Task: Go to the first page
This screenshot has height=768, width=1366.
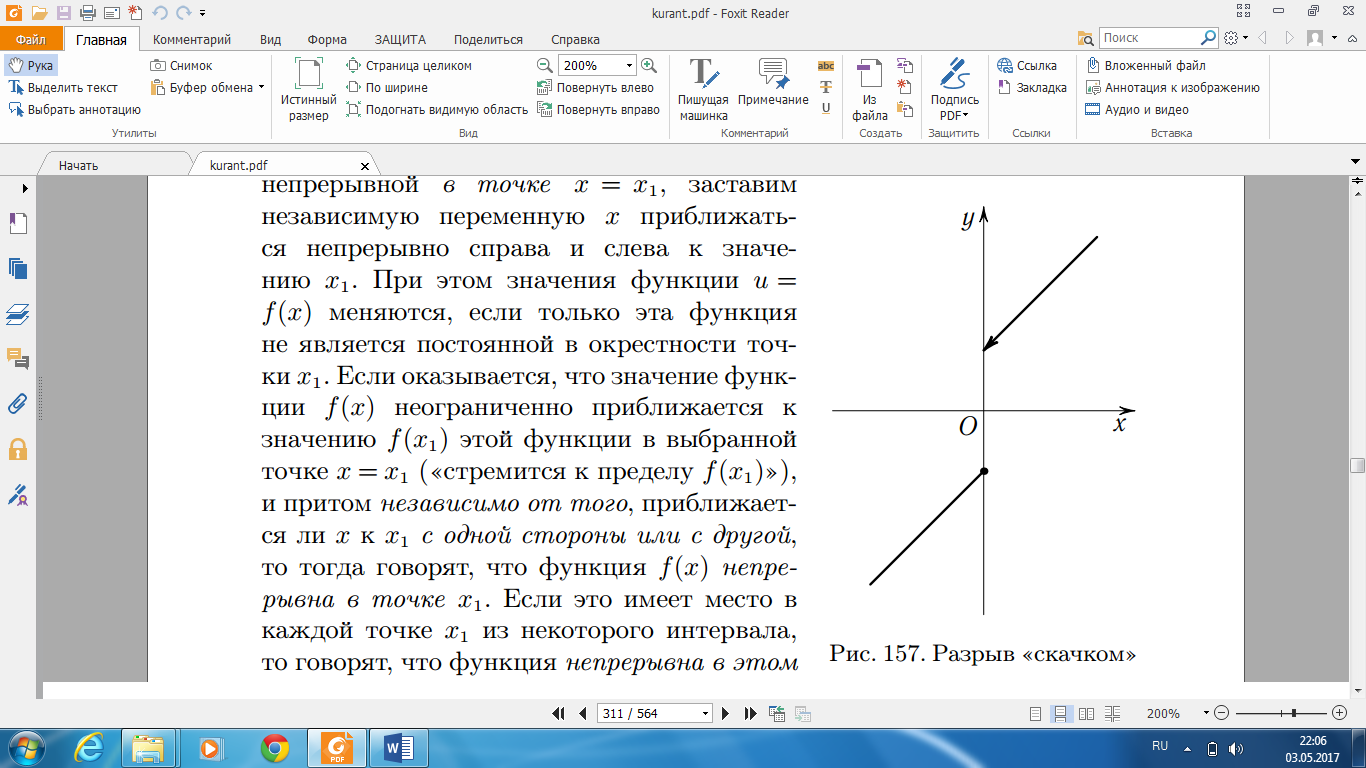Action: 559,714
